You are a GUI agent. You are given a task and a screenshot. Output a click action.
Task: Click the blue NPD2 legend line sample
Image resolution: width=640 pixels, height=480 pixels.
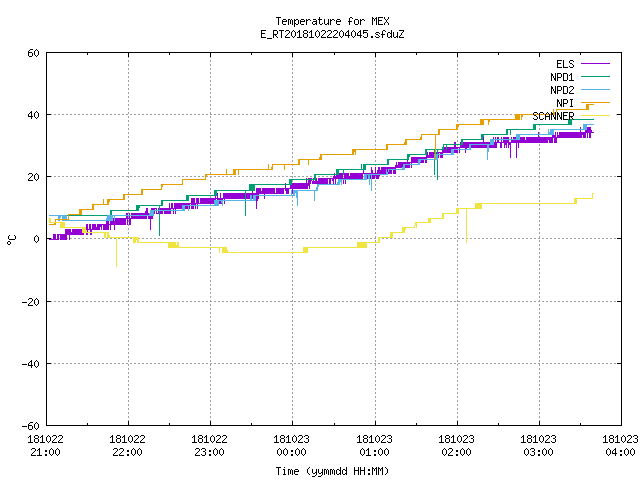point(595,89)
